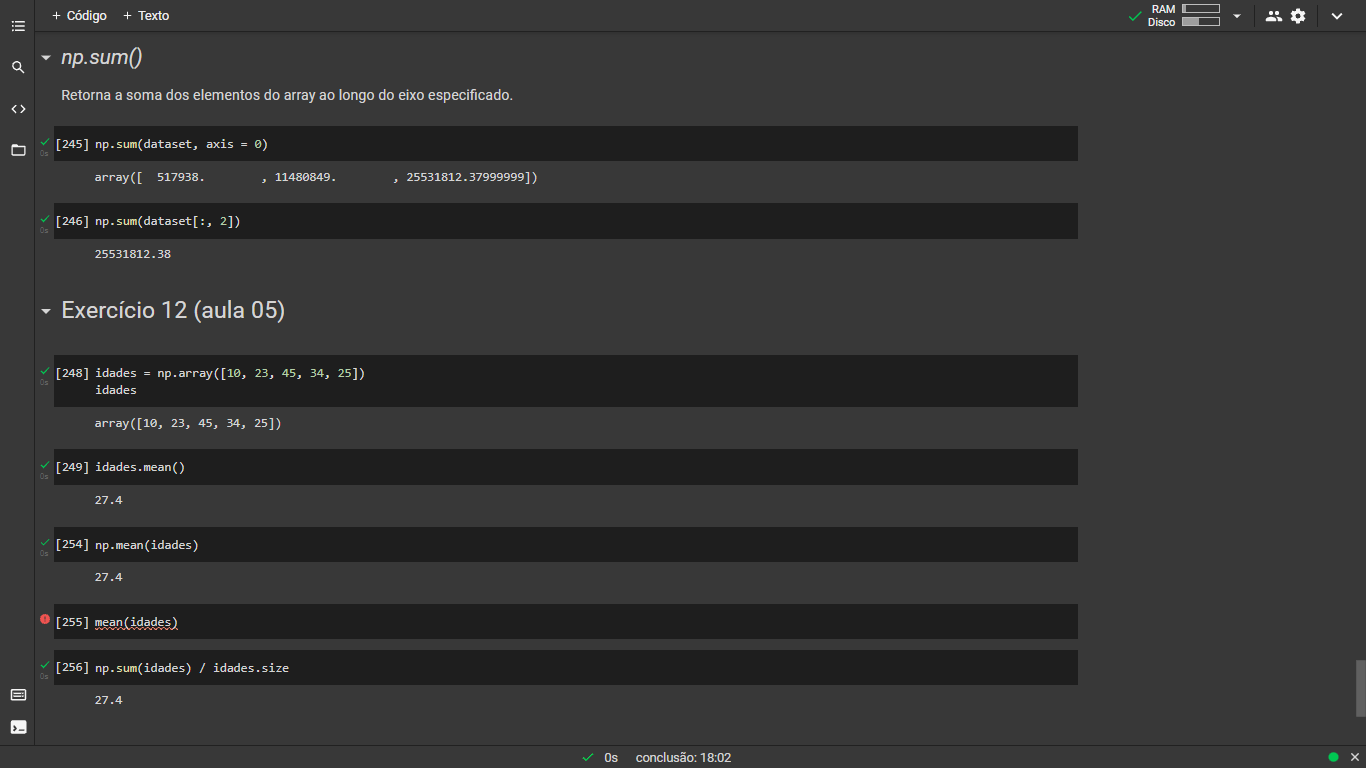
Task: Click code cell mean(idades) with error
Action: point(566,621)
